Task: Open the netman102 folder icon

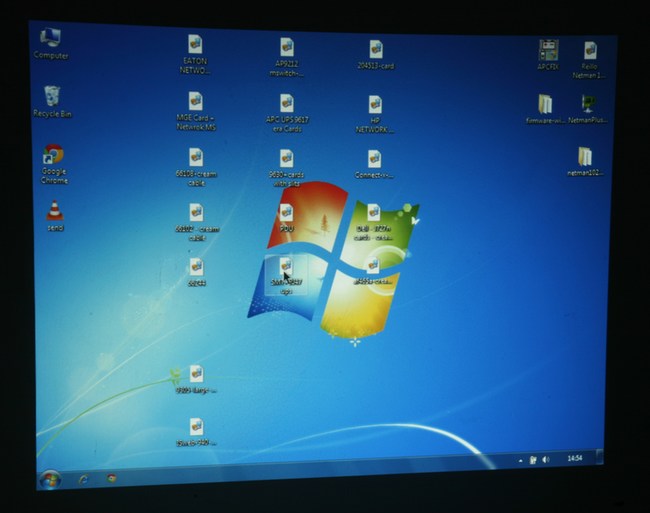Action: (585, 157)
